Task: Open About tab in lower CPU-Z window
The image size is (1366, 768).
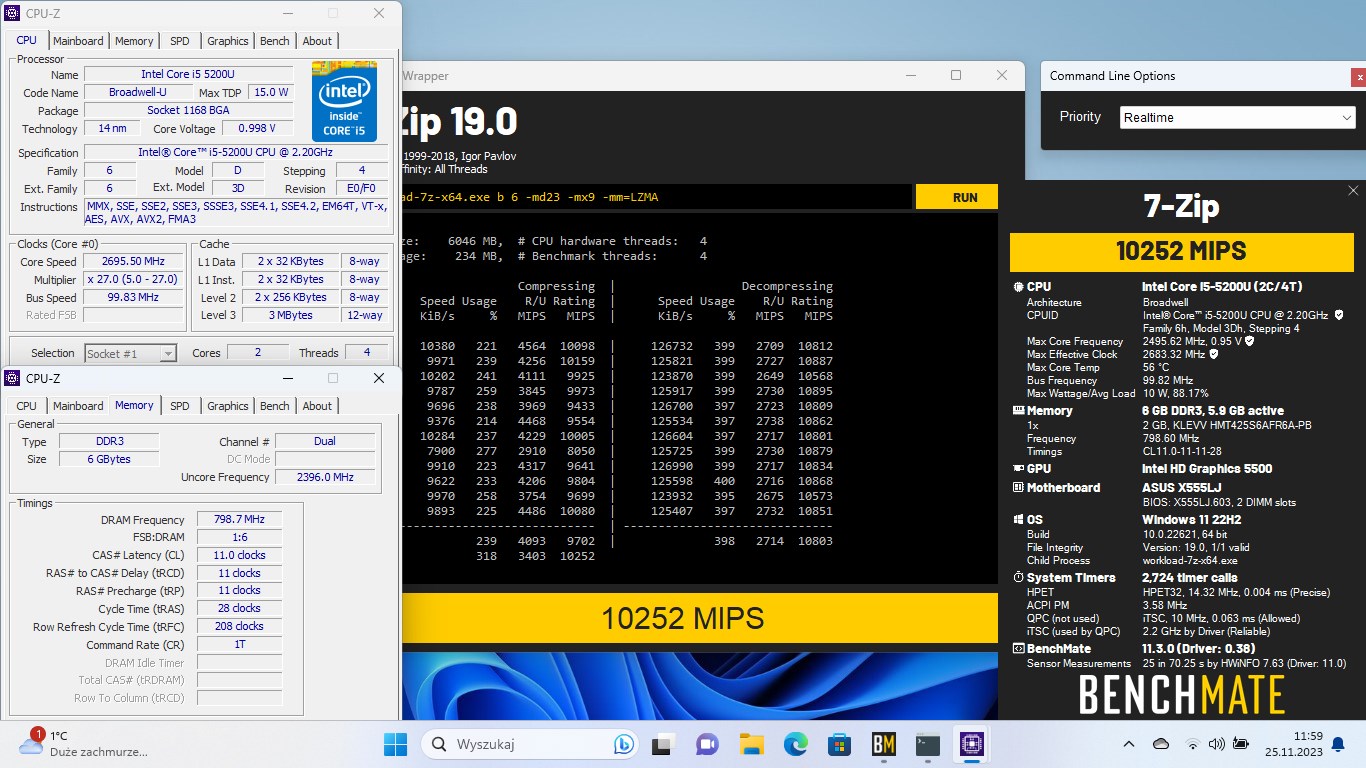Action: click(x=317, y=406)
